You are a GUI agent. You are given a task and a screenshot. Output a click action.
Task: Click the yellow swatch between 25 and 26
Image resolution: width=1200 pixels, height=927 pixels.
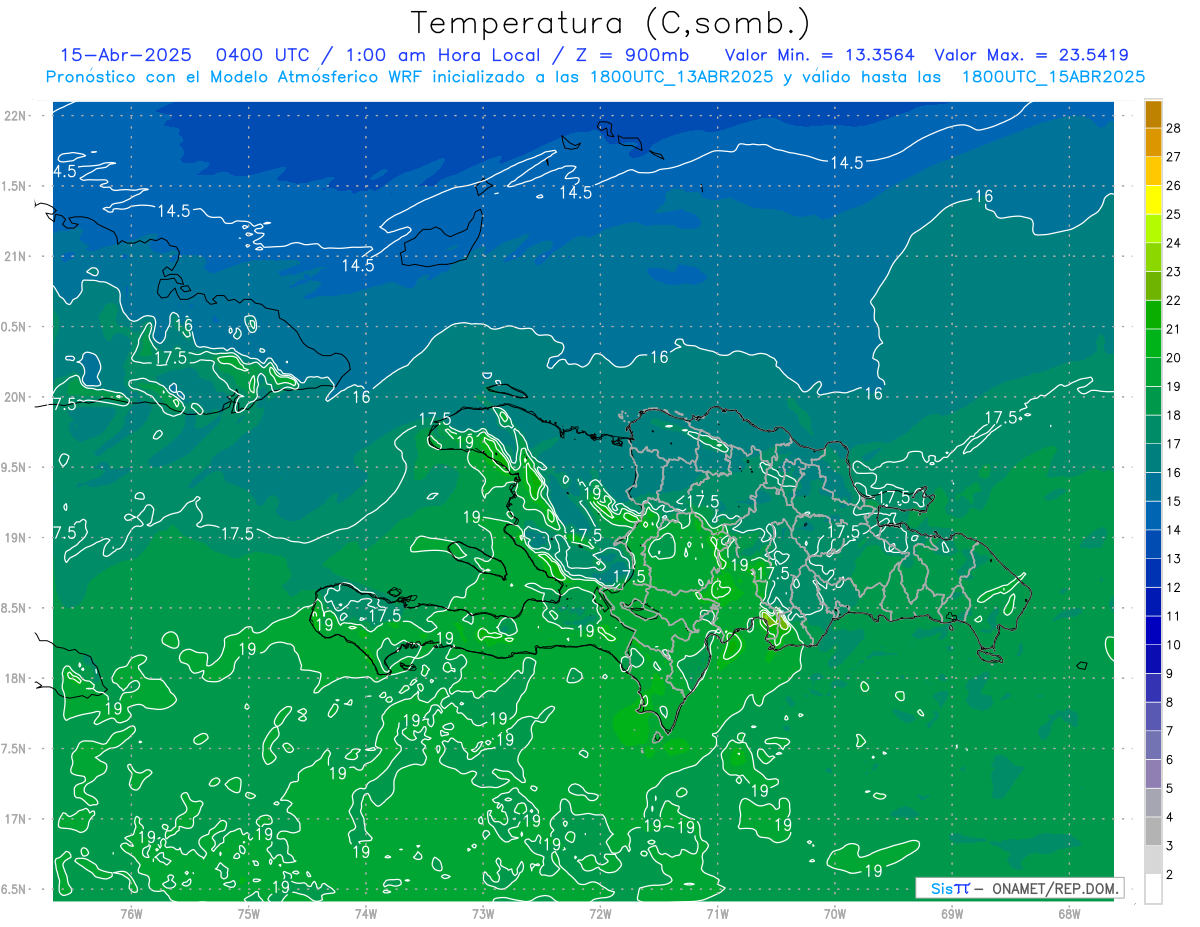click(x=1153, y=200)
